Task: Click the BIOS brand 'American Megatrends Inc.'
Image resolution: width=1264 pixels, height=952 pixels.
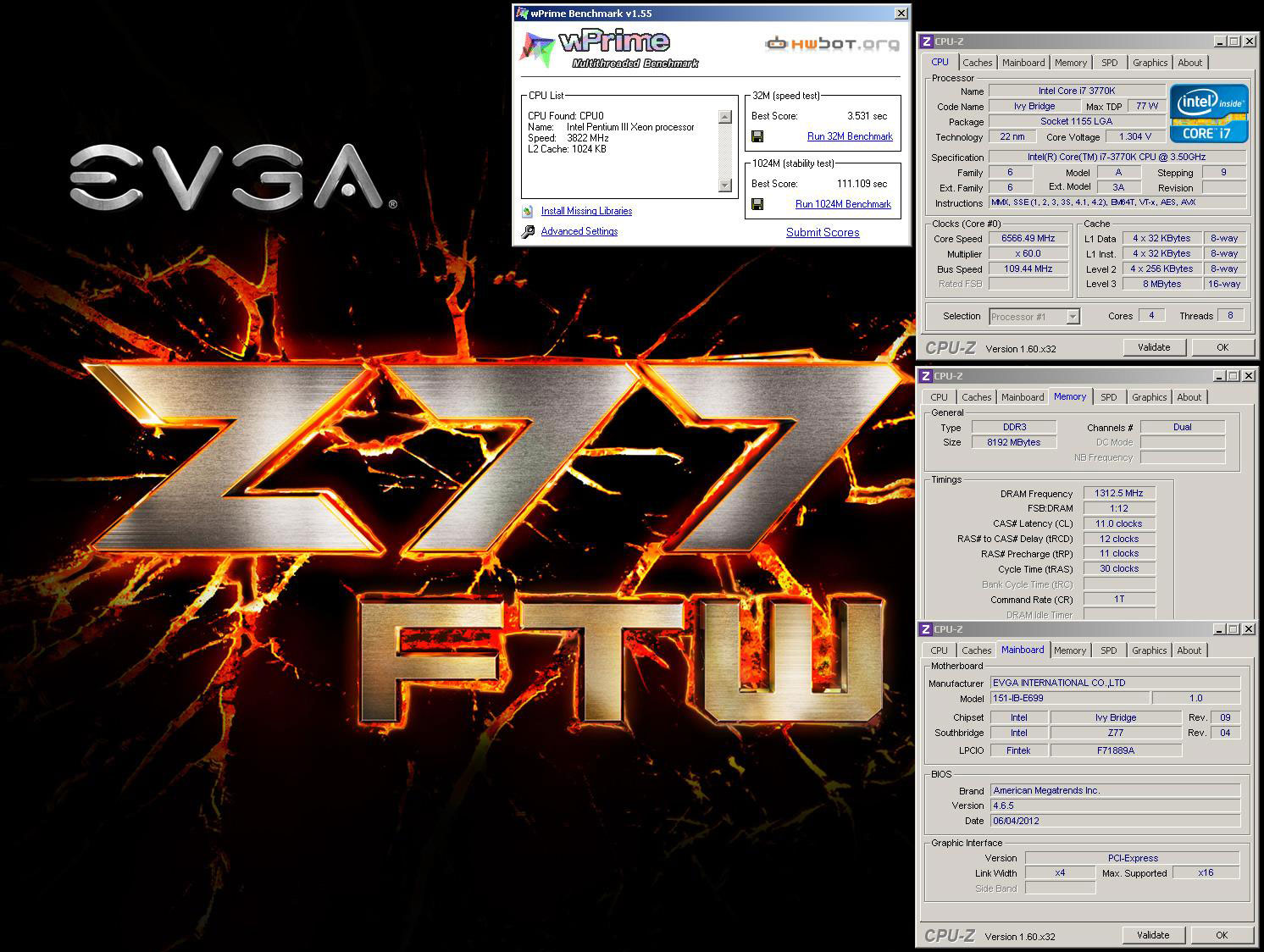Action: coord(1115,790)
